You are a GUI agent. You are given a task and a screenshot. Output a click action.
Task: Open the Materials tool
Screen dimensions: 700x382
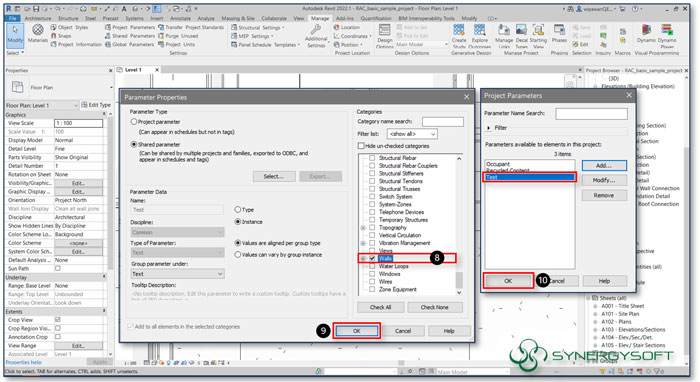(x=38, y=34)
